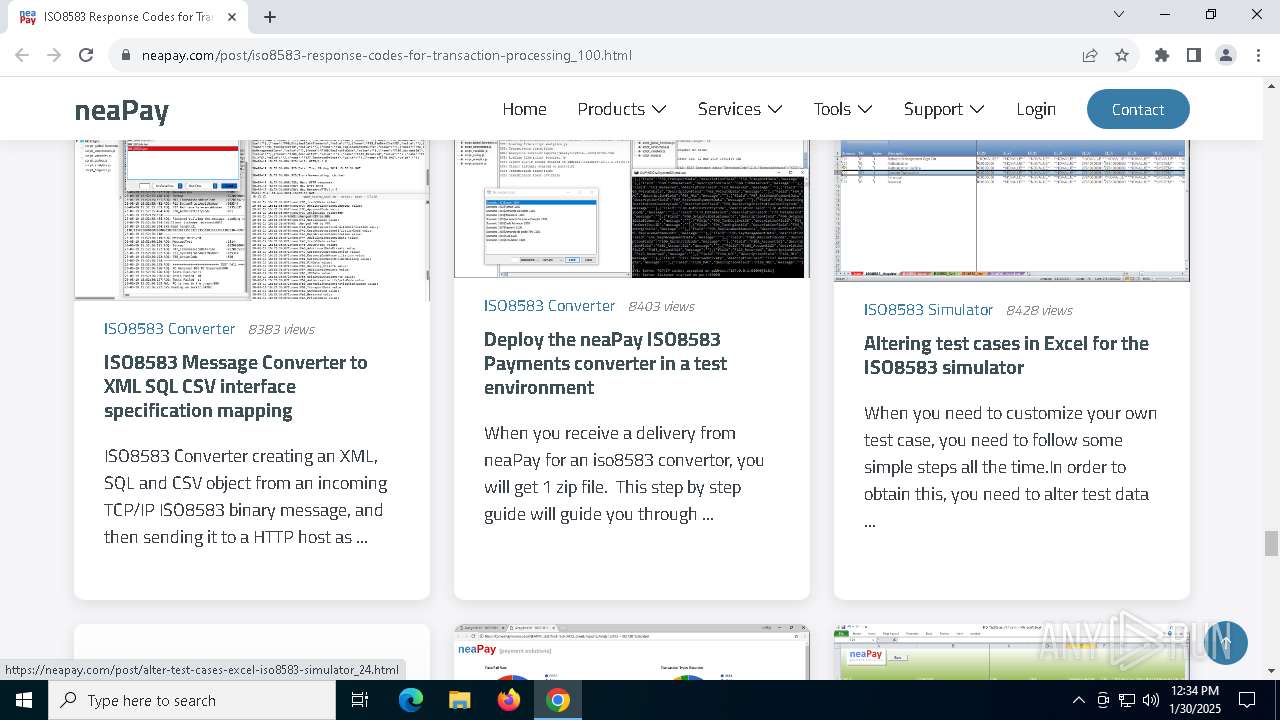Share this page icon in address bar
Viewport: 1280px width, 720px height.
1090,55
